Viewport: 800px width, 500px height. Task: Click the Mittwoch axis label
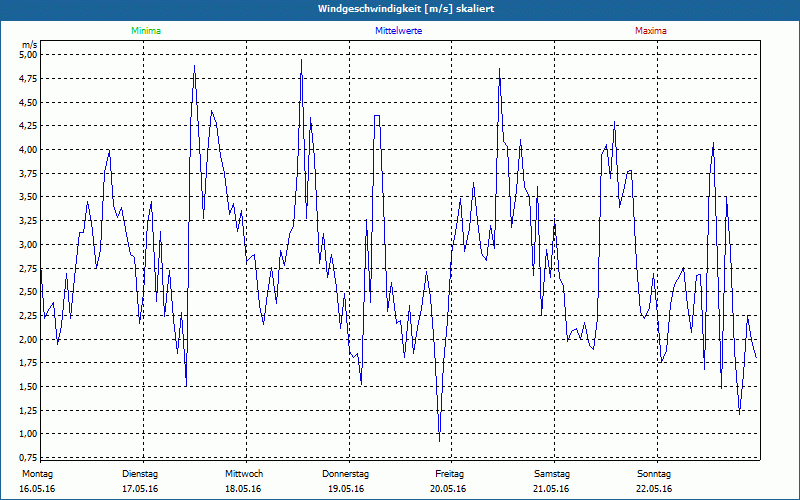point(244,474)
